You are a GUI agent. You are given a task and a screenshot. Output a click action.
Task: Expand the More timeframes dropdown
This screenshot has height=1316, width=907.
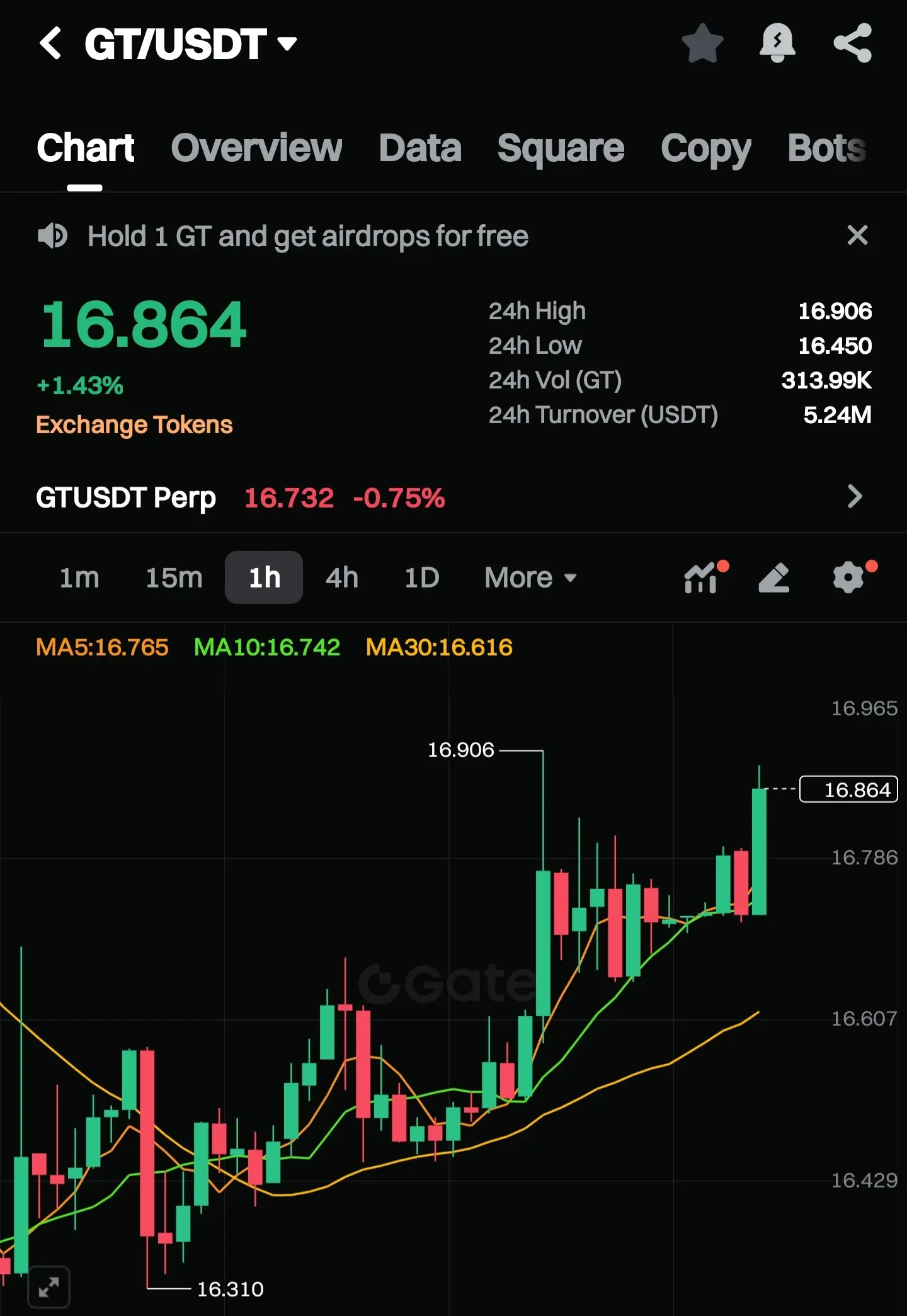pyautogui.click(x=530, y=577)
